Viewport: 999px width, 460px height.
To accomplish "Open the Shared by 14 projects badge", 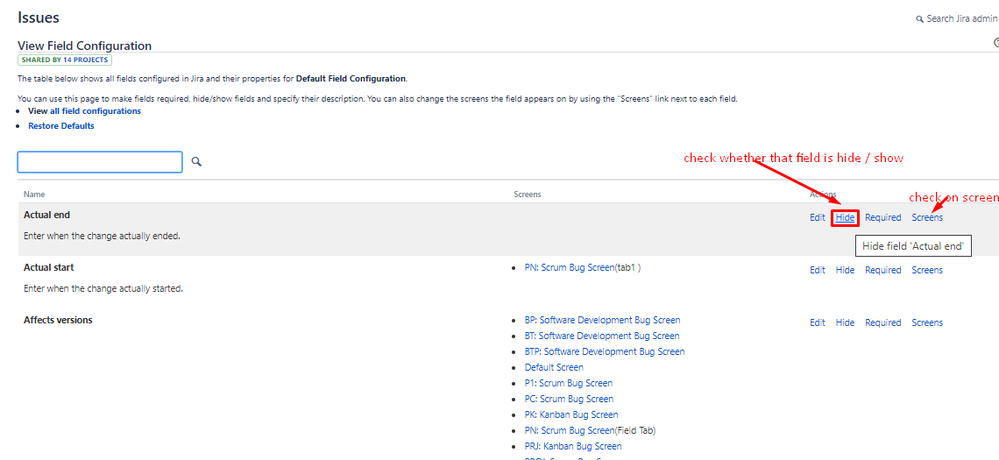I will [64, 60].
